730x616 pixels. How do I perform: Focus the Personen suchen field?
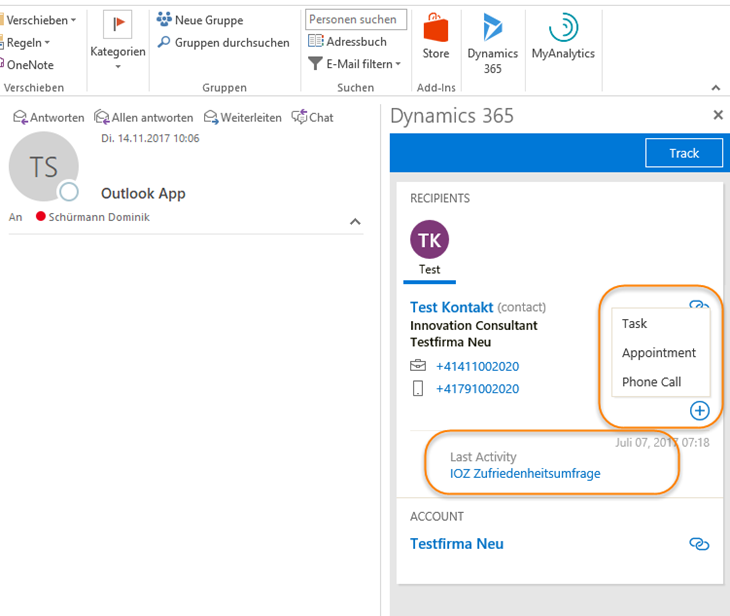coord(356,19)
